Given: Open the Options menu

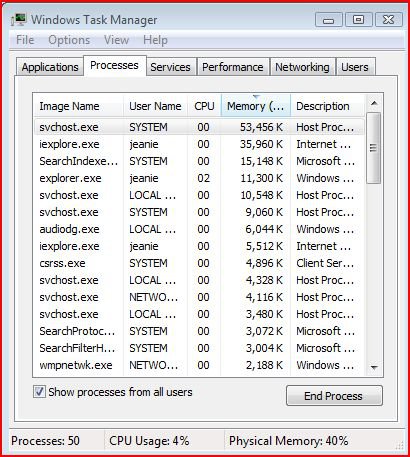Looking at the screenshot, I should point(69,40).
